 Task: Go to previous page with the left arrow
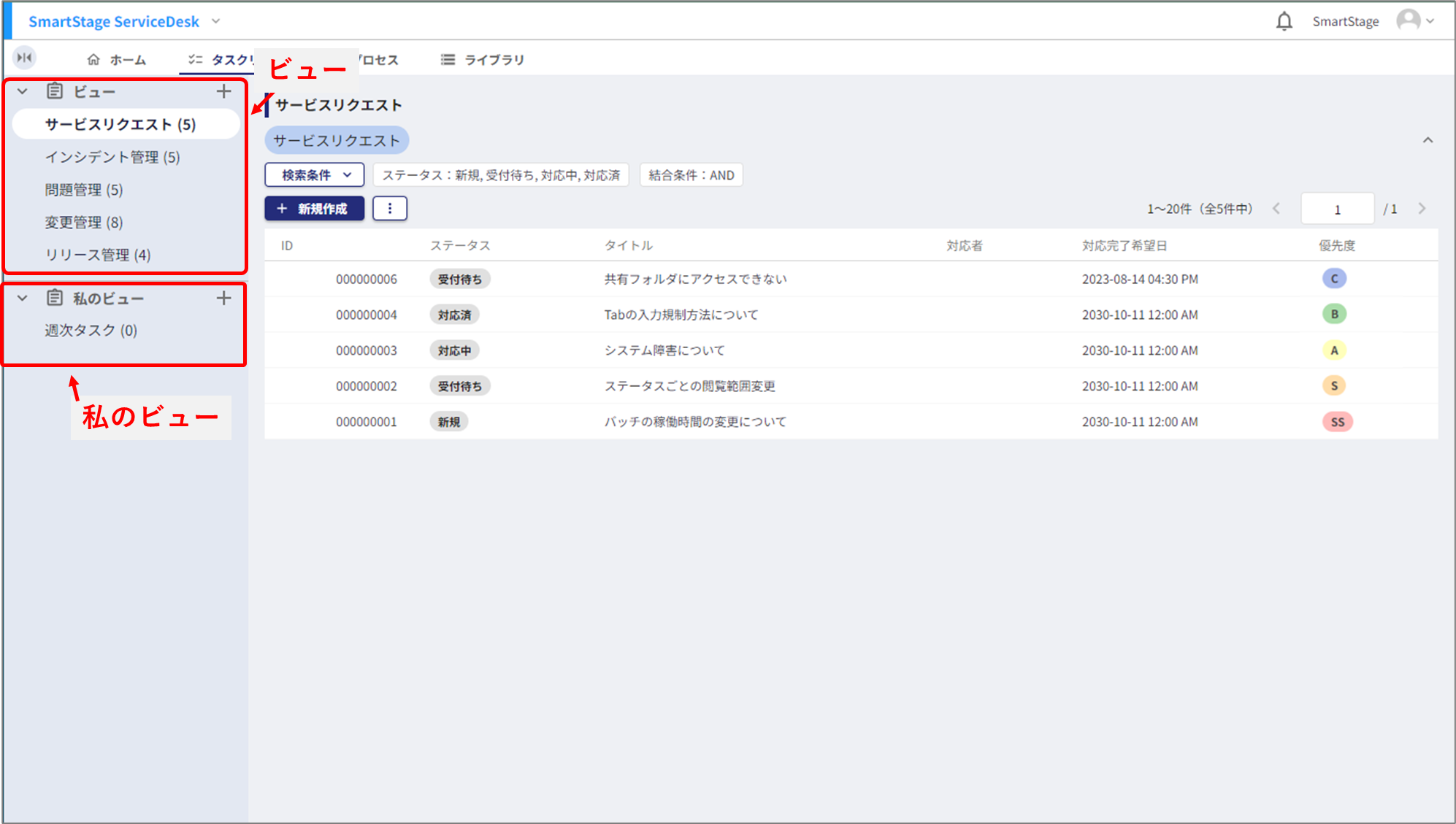(1276, 209)
